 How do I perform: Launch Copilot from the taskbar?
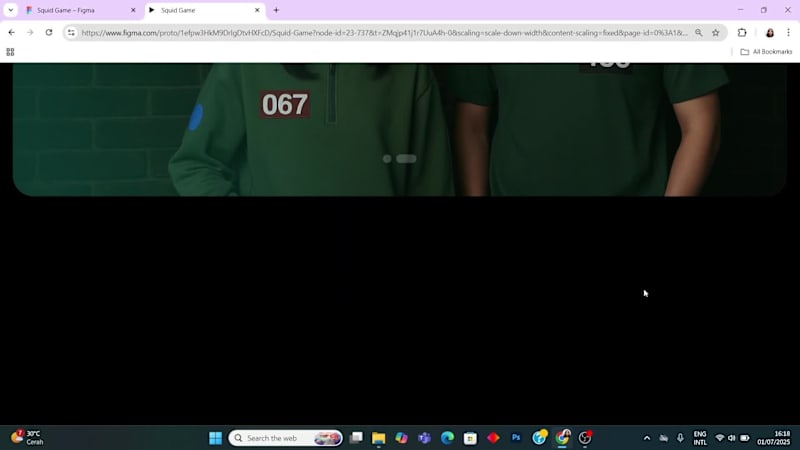coord(402,438)
